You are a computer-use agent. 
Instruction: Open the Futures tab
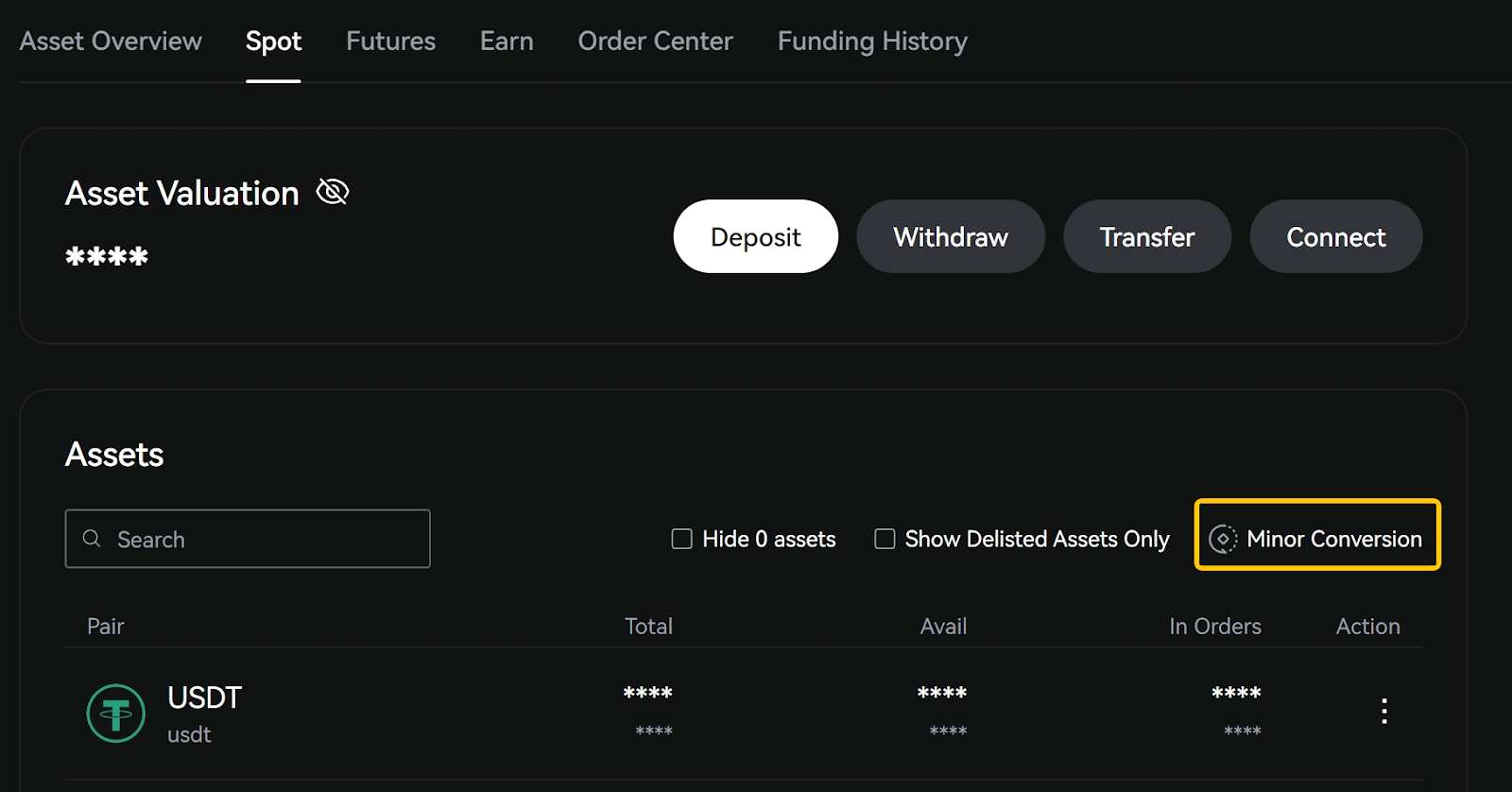390,42
